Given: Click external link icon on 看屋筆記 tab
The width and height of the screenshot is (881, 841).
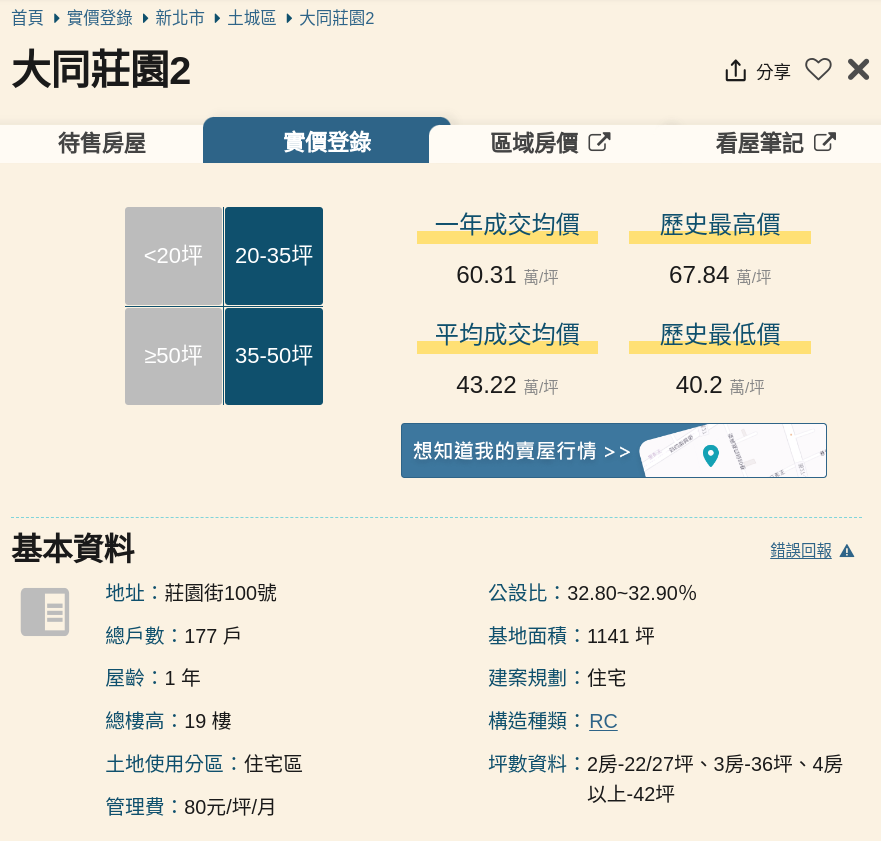Looking at the screenshot, I should point(824,142).
